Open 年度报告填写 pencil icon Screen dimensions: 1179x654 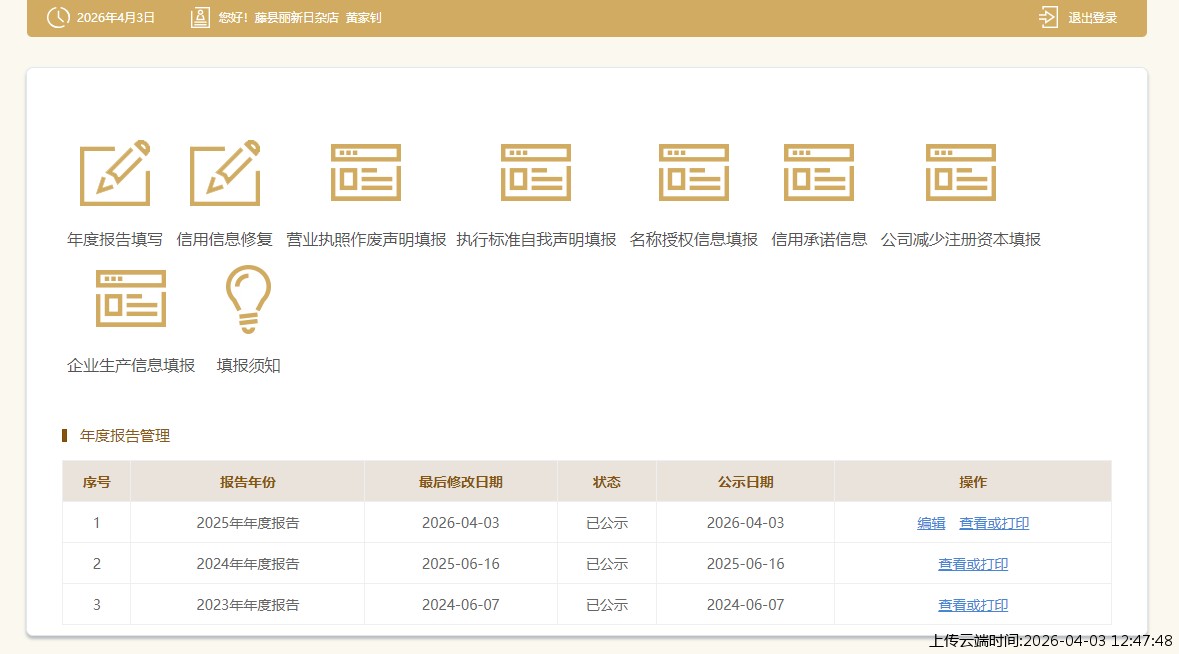click(x=115, y=173)
